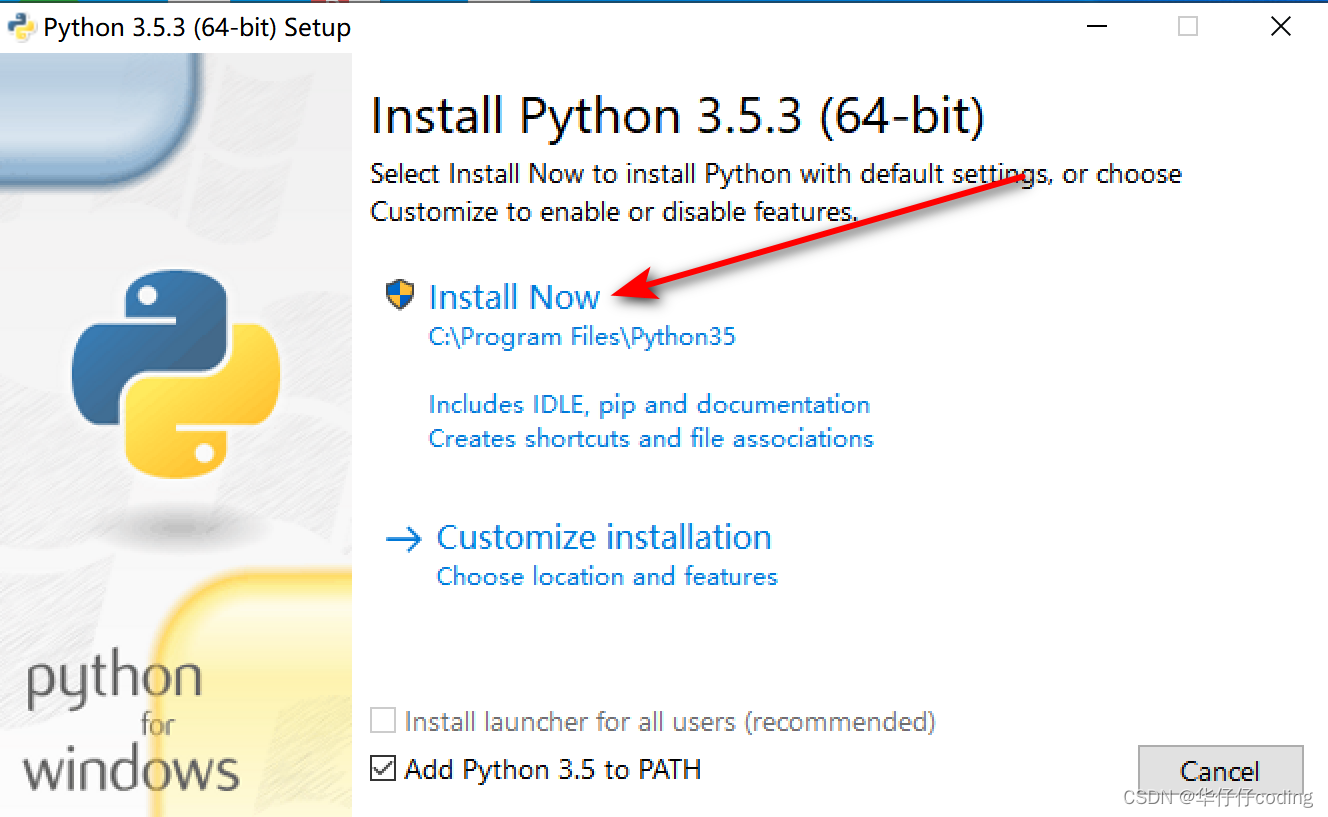This screenshot has width=1328, height=817.
Task: Click the UAC shield icon beside Install Now
Action: 400,295
